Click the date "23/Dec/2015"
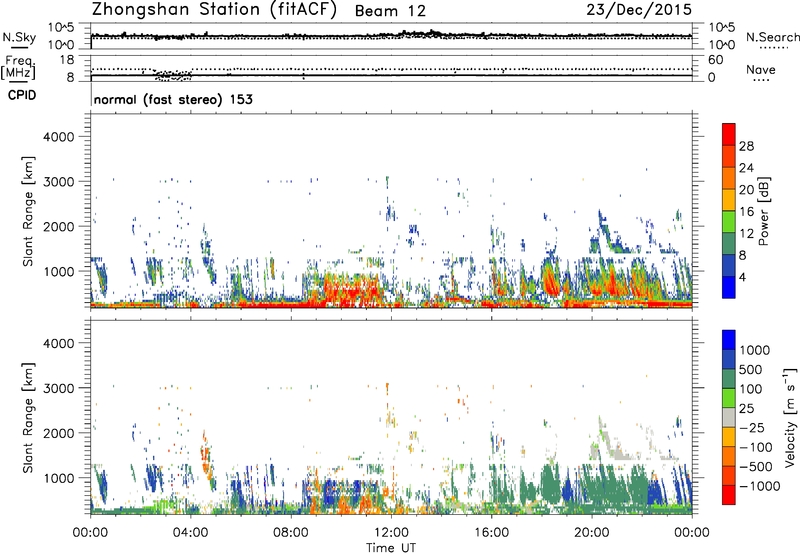The height and width of the screenshot is (554, 800). tap(639, 10)
